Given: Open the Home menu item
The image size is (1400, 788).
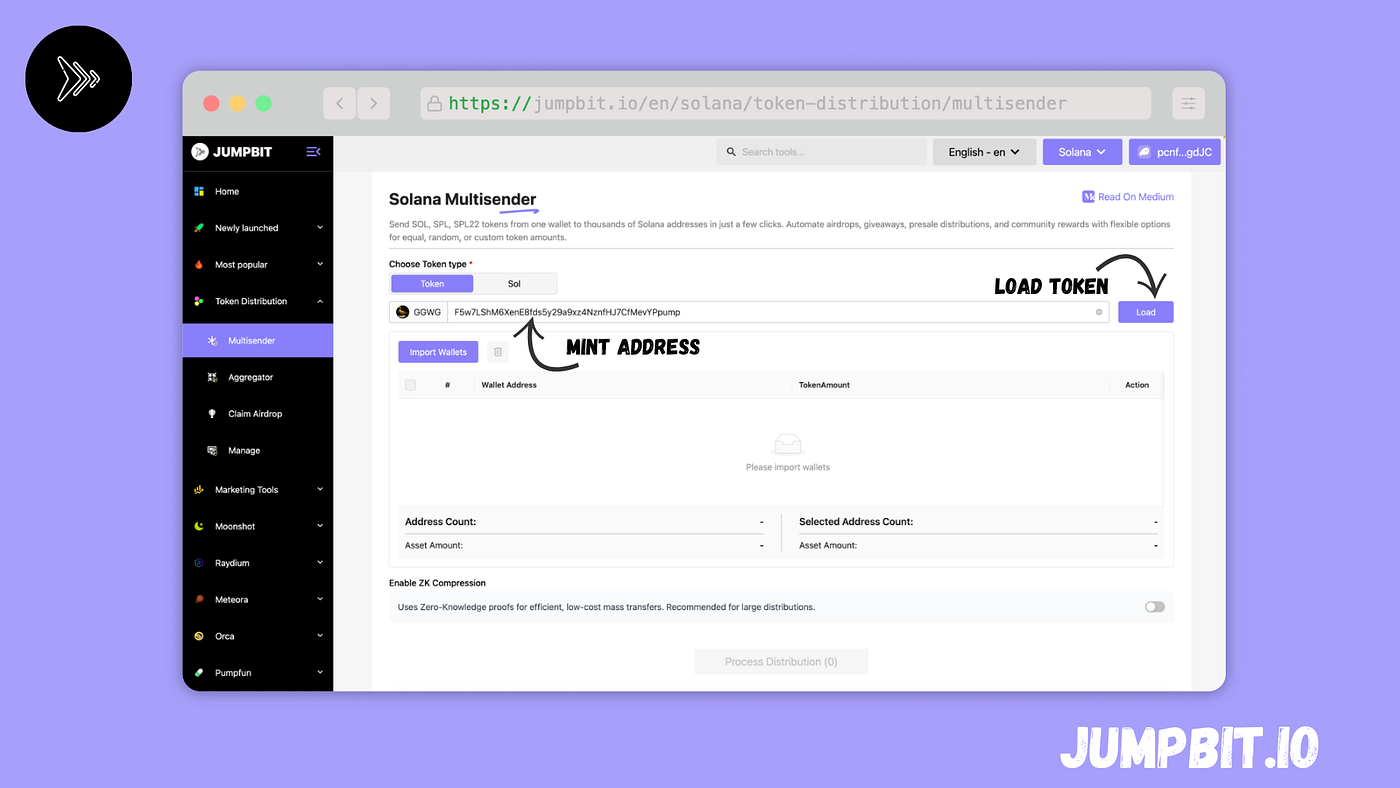Looking at the screenshot, I should click(258, 191).
